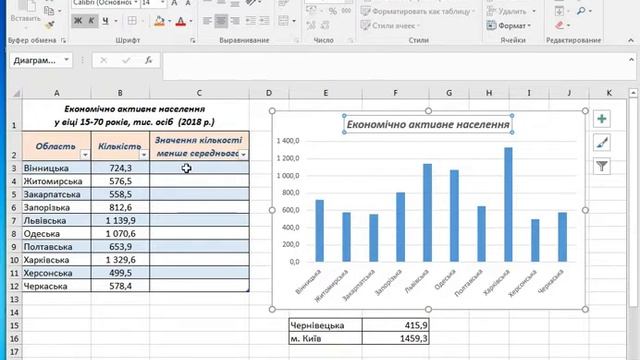The height and width of the screenshot is (360, 640).
Task: Click the Clear eraser icon
Action: pos(560,25)
